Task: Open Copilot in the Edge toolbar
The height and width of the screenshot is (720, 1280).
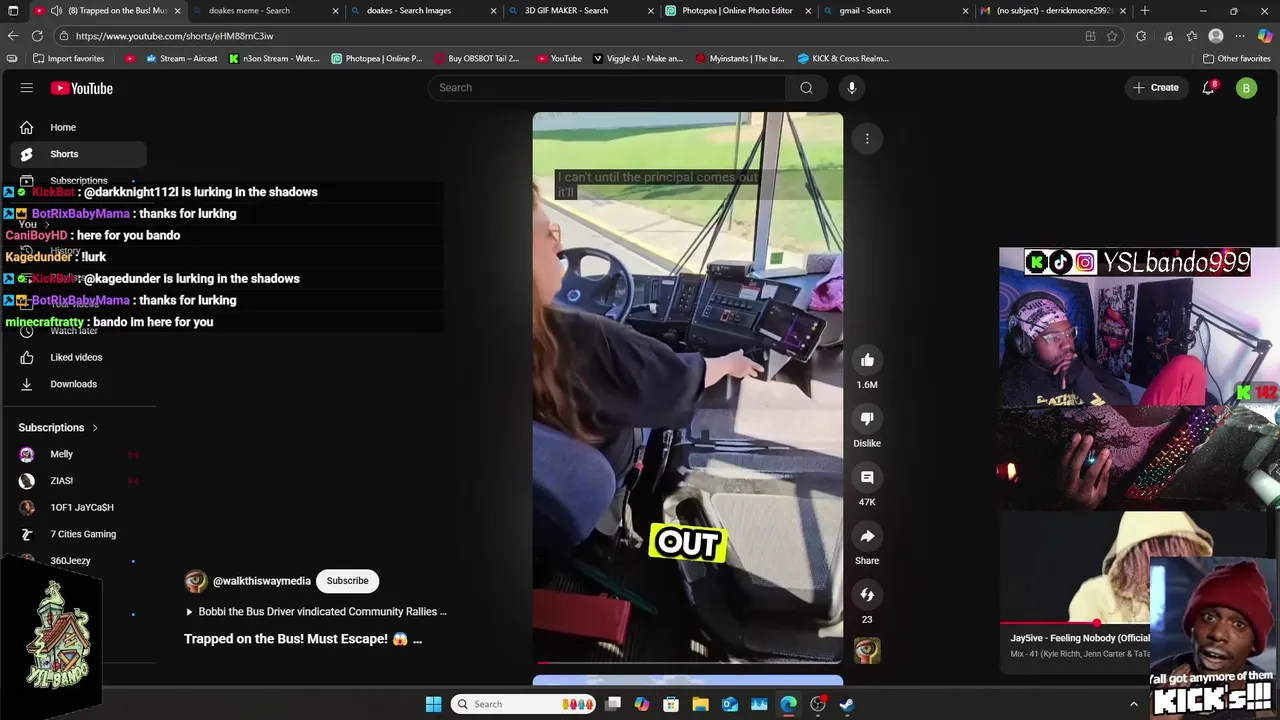Action: point(1265,36)
